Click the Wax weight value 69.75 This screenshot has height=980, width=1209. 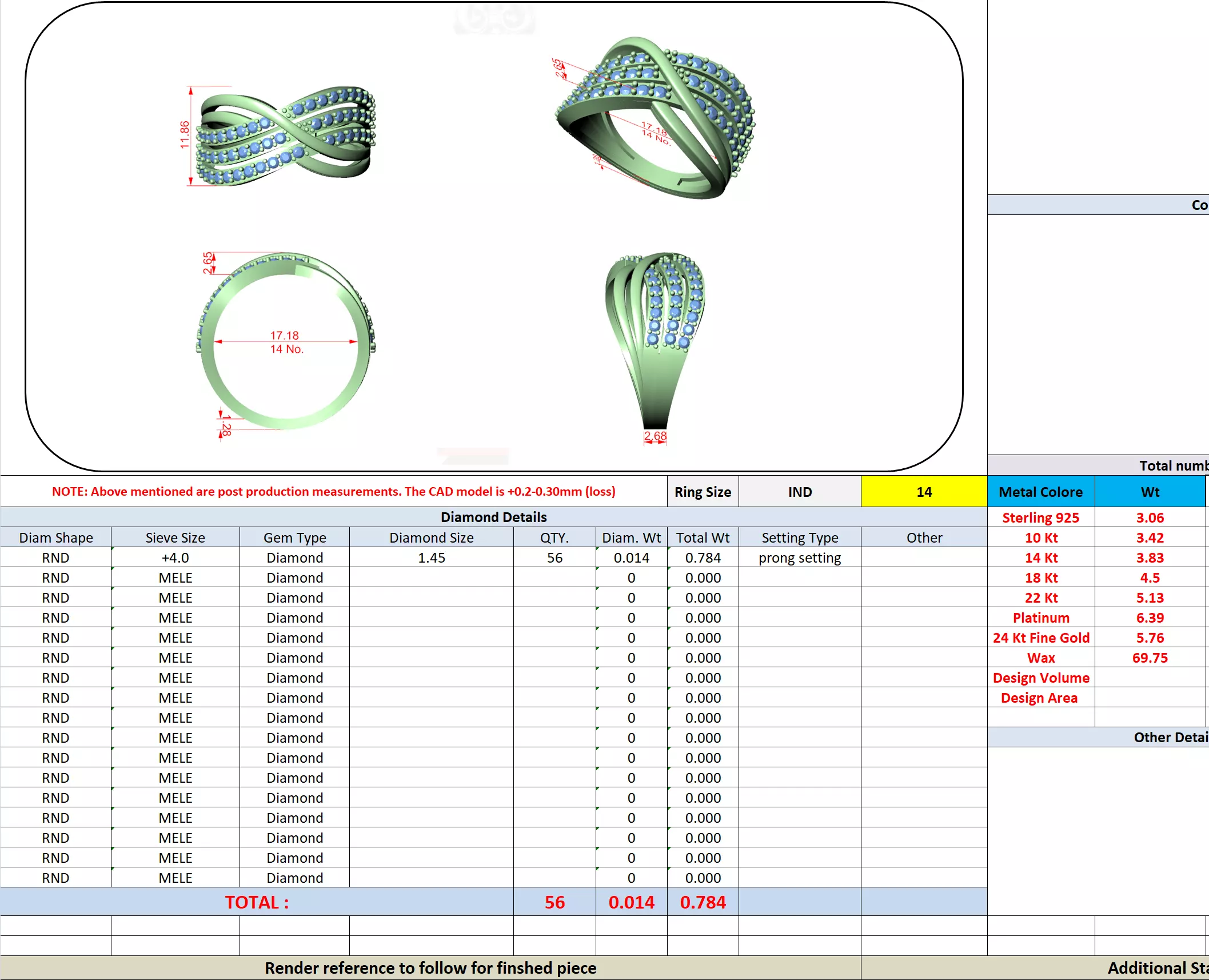tap(1150, 658)
